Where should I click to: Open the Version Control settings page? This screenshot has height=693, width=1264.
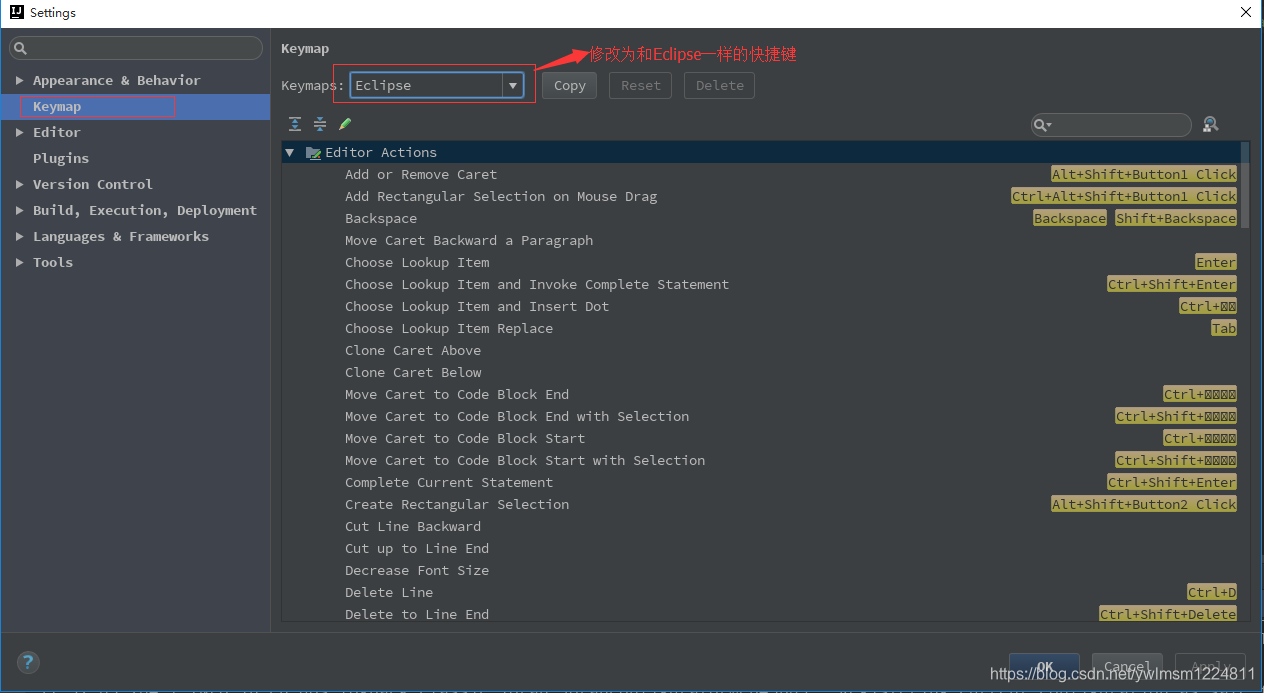(x=92, y=184)
